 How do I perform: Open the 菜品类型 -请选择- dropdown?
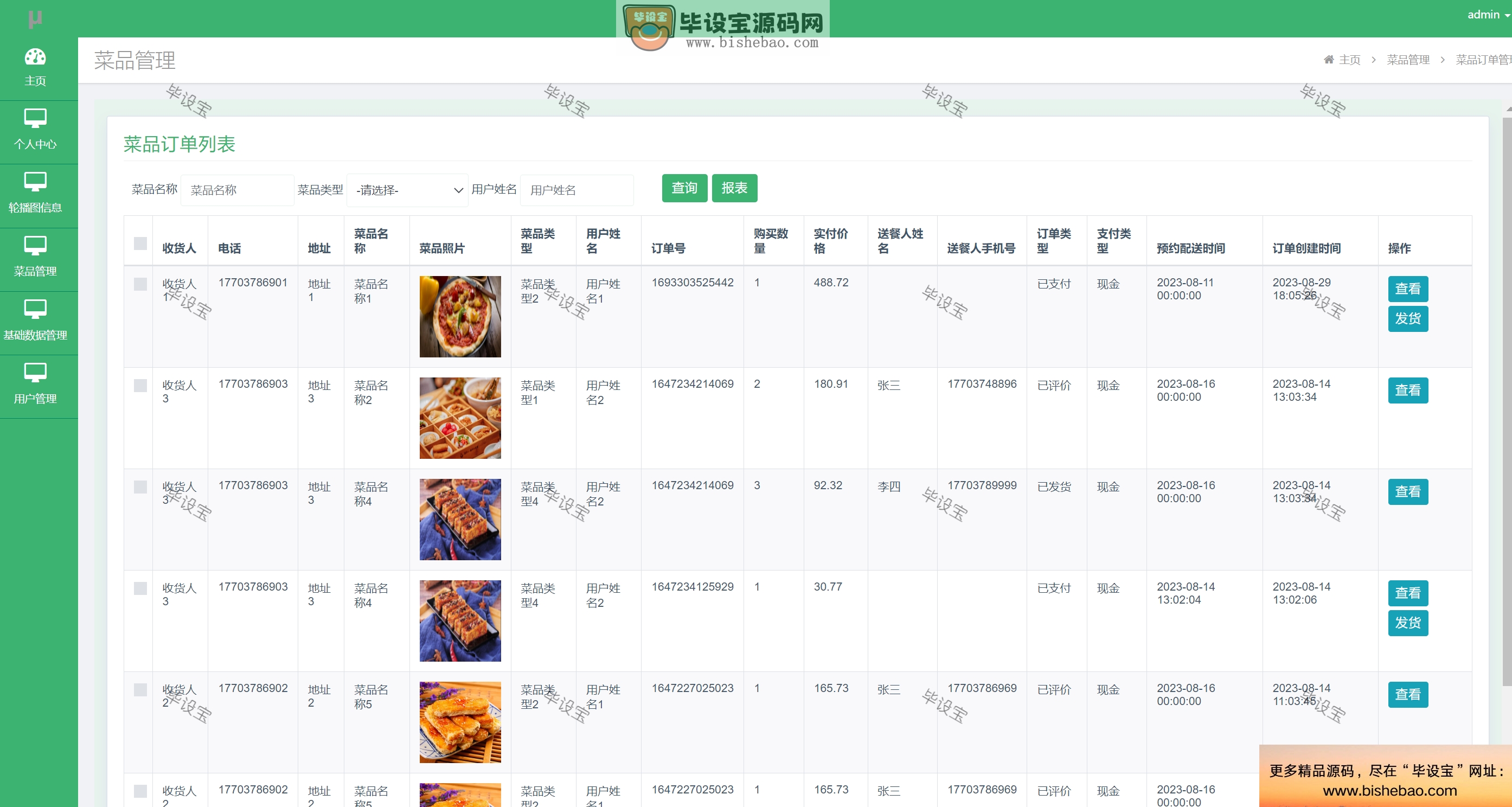(407, 190)
